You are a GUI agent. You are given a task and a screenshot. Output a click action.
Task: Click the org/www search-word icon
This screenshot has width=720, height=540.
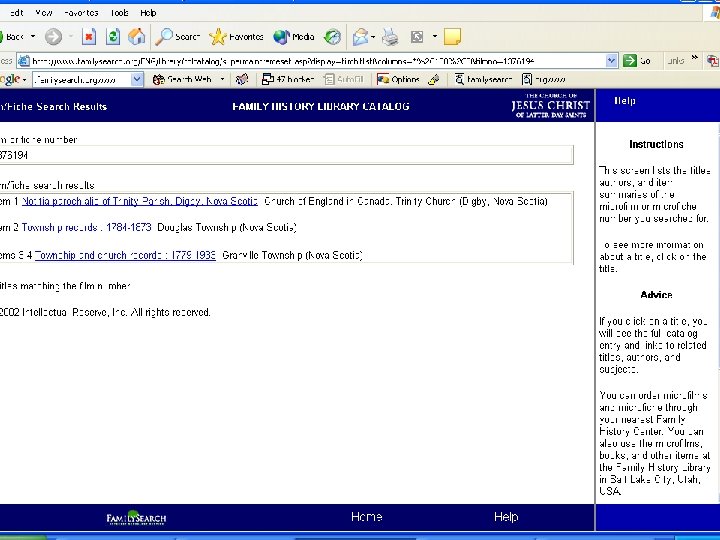[x=544, y=79]
